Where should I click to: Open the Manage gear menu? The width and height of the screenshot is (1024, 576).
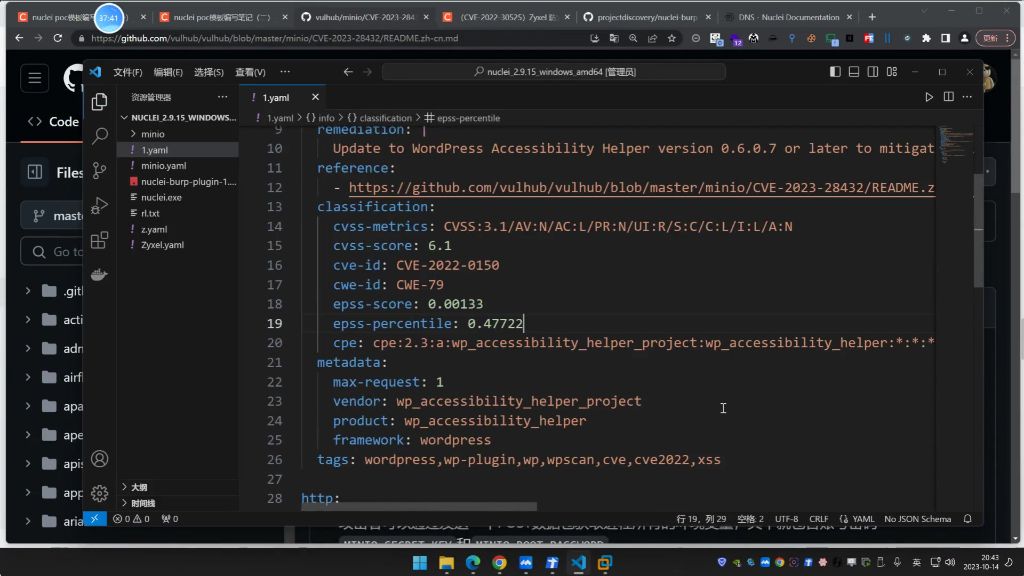pyautogui.click(x=99, y=493)
